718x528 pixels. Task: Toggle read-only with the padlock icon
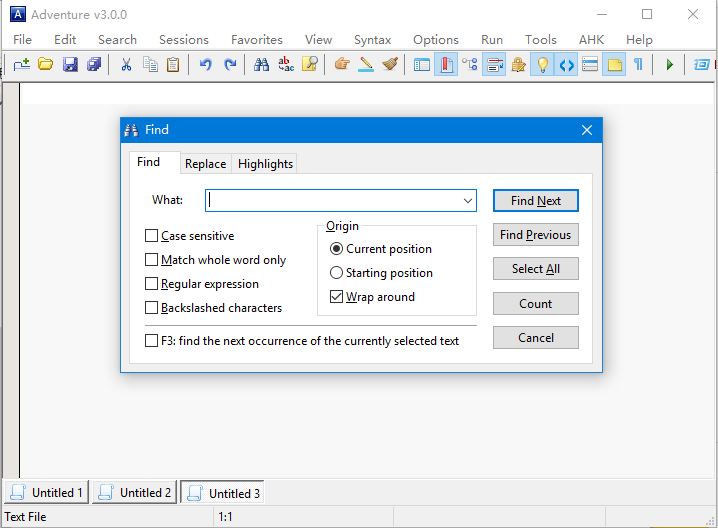coord(518,65)
